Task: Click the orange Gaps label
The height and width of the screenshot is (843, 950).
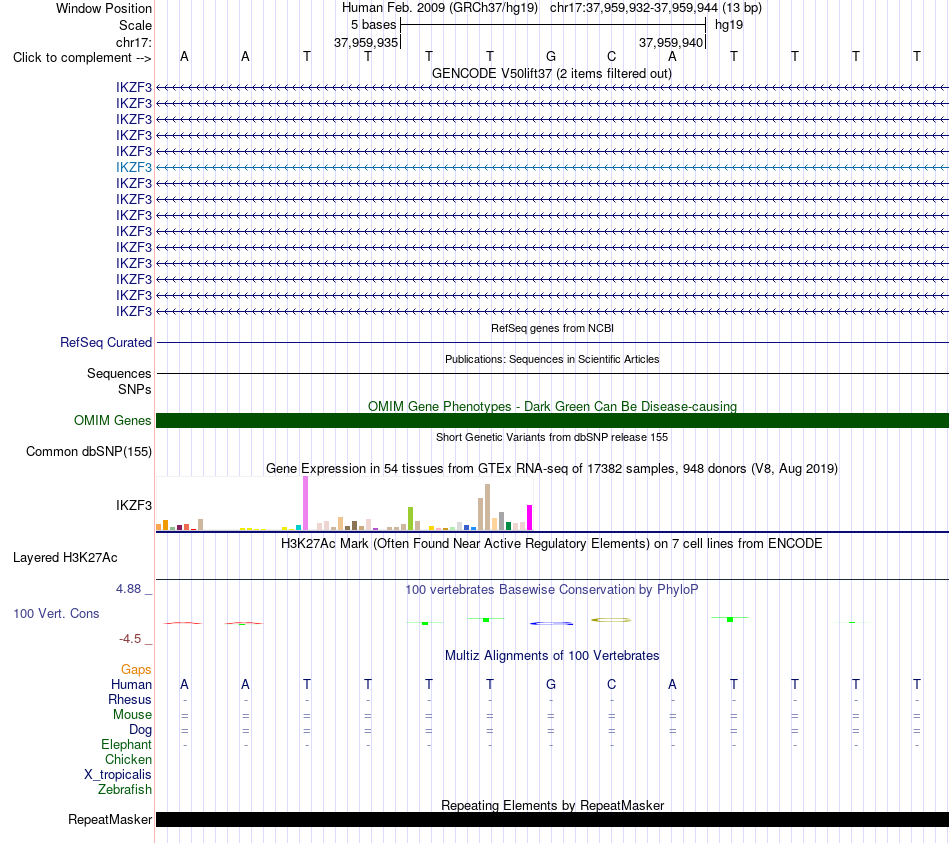Action: pos(136,670)
